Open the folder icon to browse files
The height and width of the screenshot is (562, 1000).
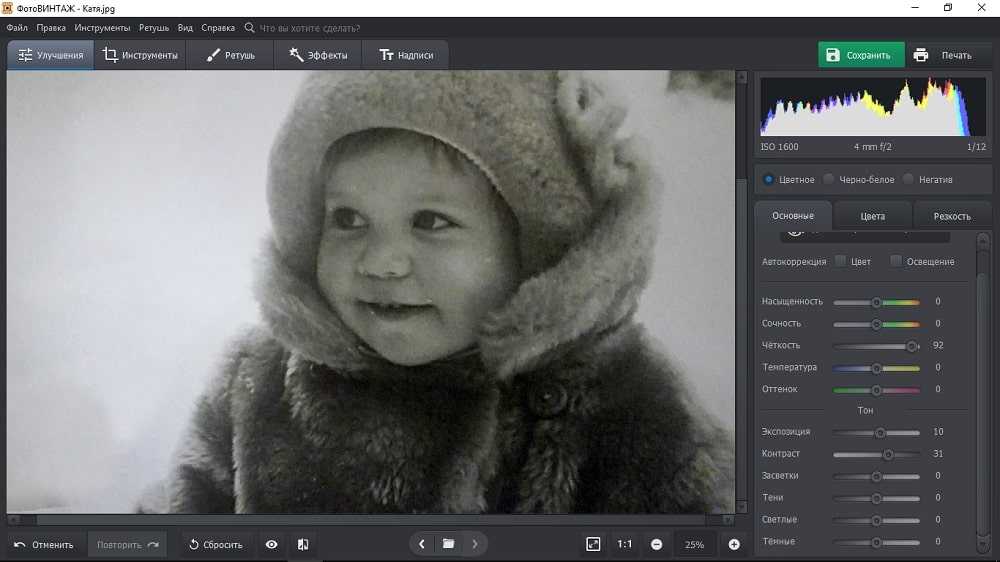click(448, 544)
